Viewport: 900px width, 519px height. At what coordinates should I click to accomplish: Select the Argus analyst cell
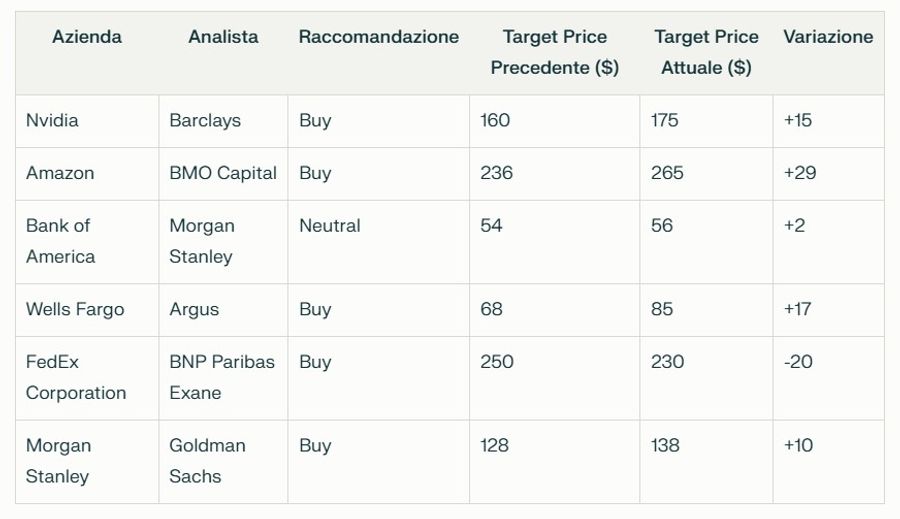(194, 309)
